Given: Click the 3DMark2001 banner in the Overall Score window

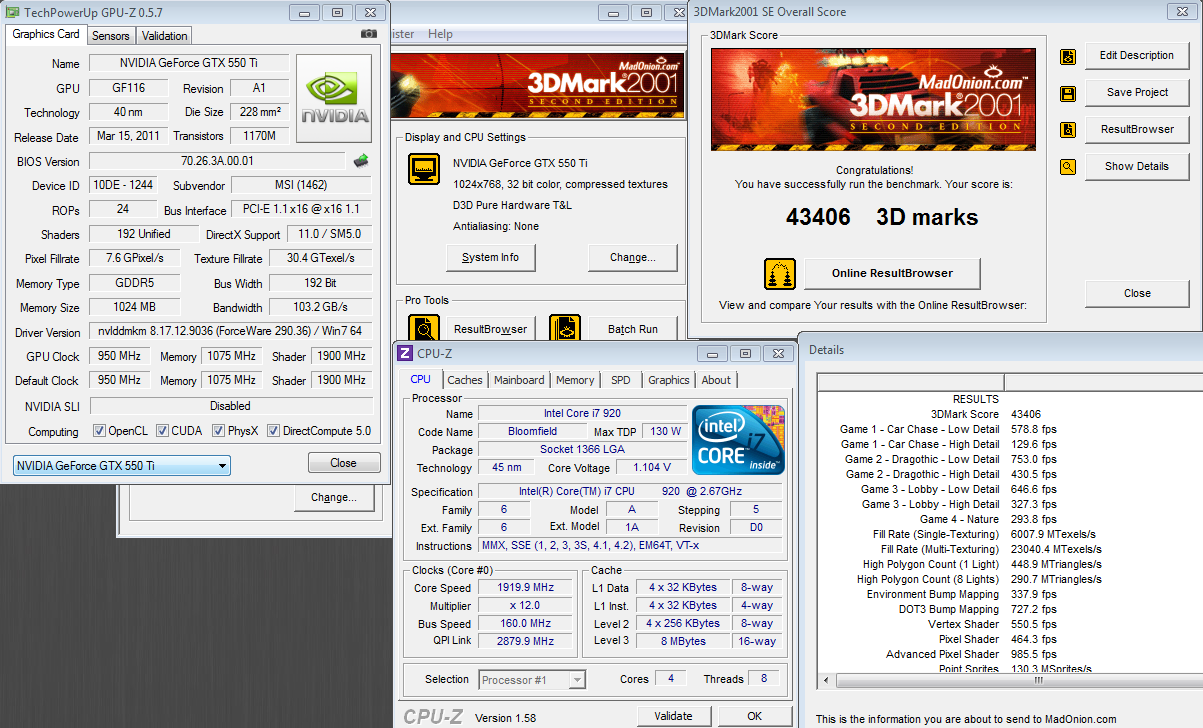Looking at the screenshot, I should 875,97.
